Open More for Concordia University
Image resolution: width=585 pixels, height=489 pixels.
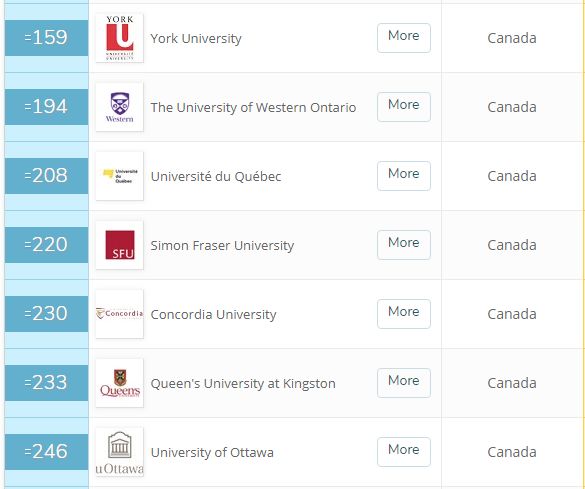(x=404, y=314)
